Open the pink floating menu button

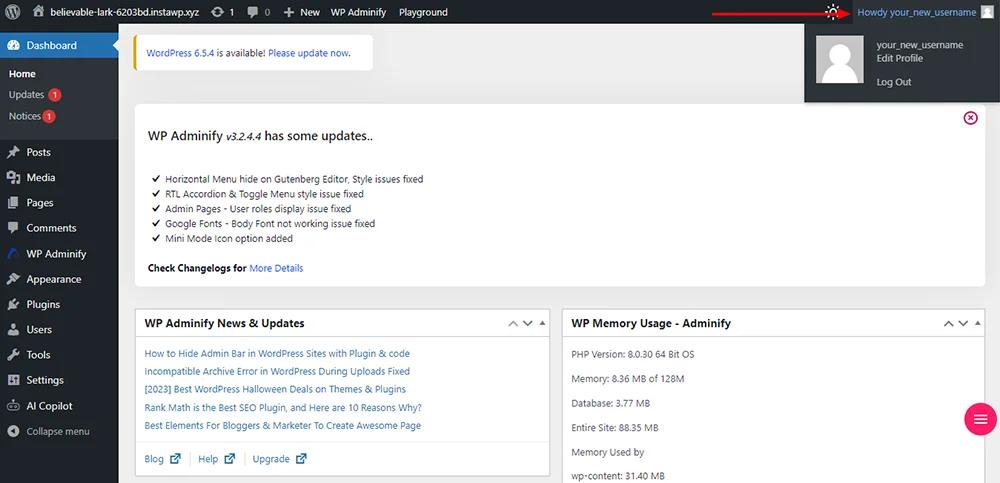[x=980, y=419]
